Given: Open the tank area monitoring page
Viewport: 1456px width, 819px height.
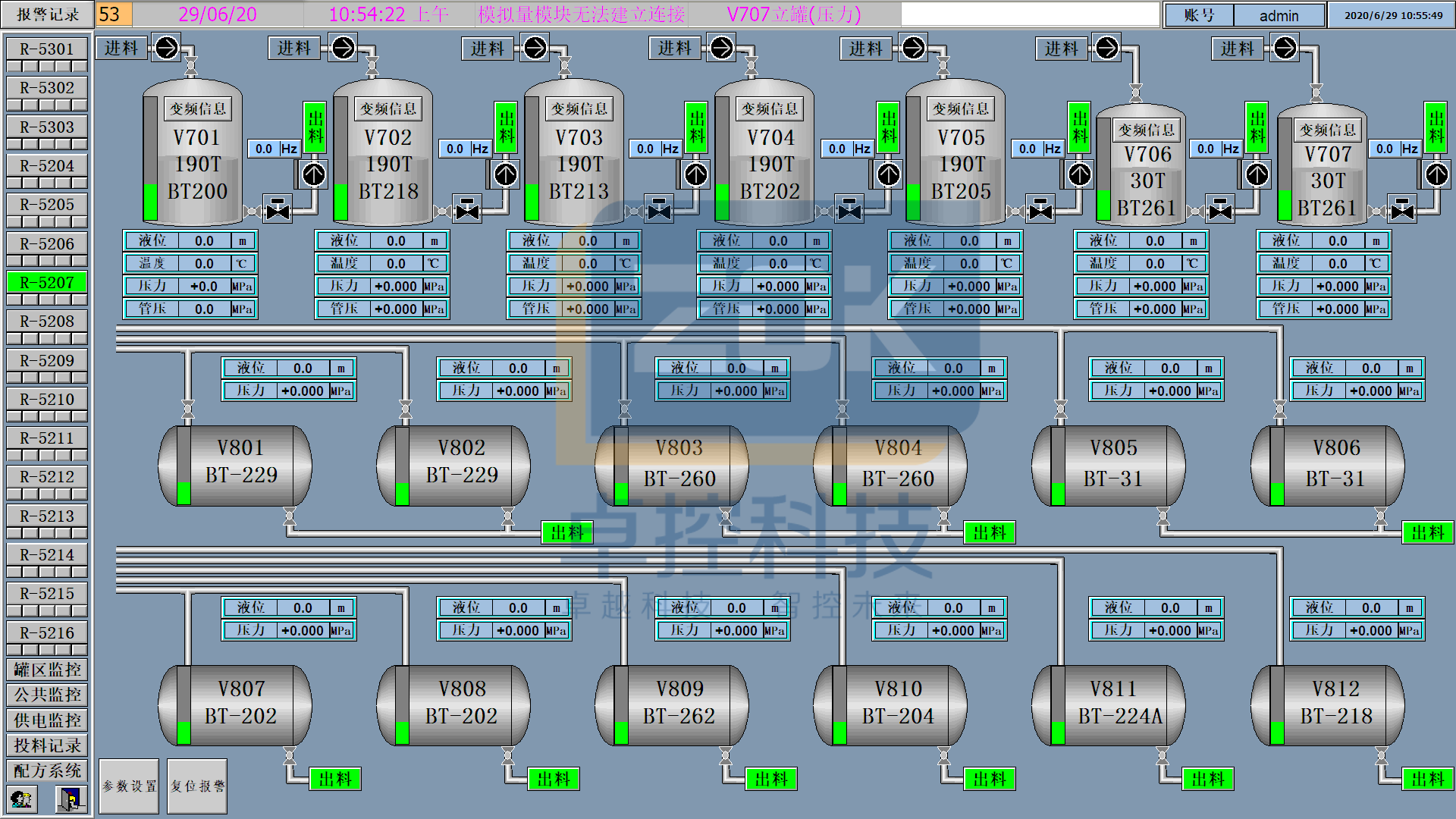Looking at the screenshot, I should pyautogui.click(x=47, y=670).
